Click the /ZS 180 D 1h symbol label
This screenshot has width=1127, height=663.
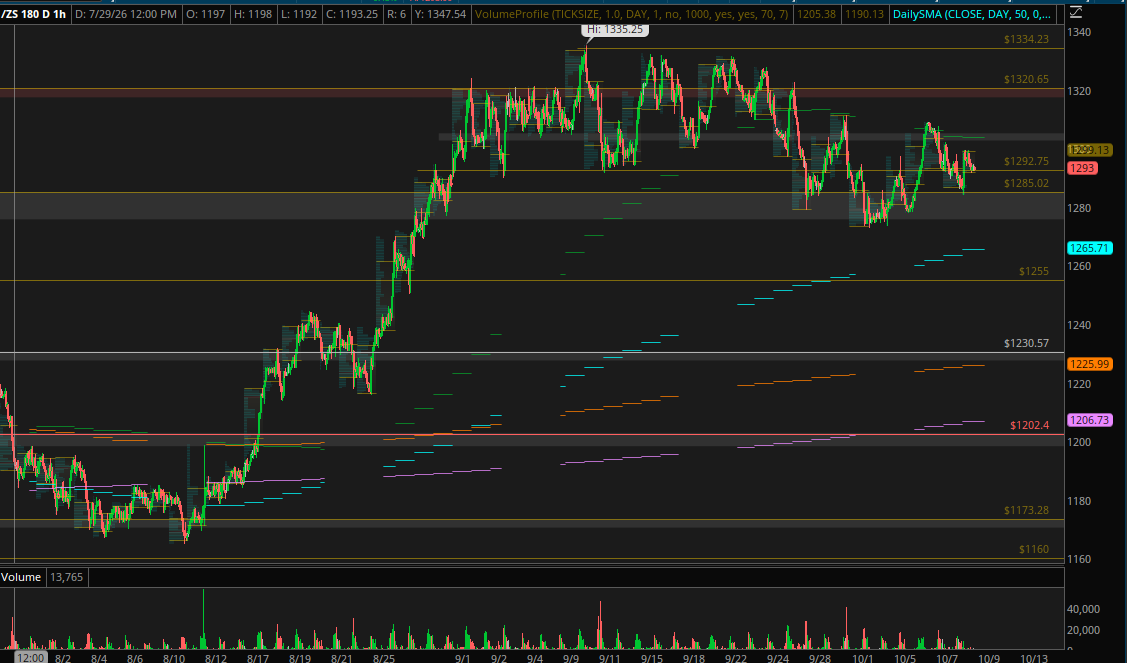[34, 14]
